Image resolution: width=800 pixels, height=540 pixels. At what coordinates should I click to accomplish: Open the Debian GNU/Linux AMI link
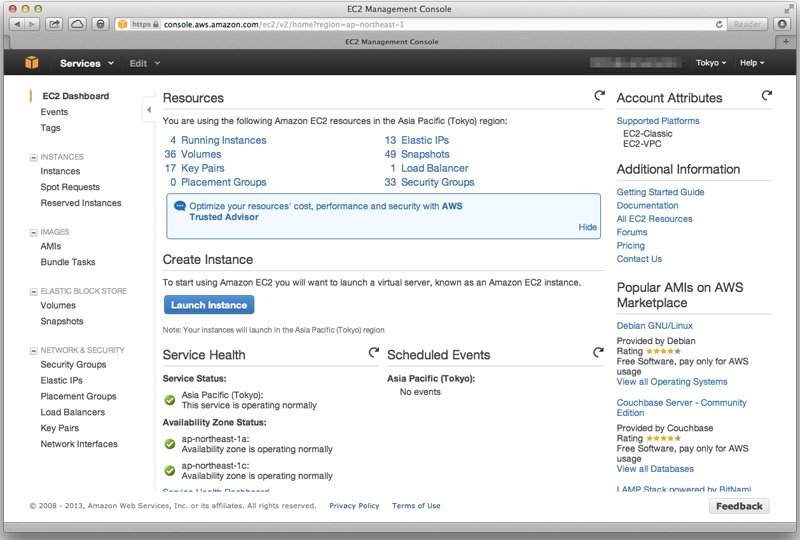point(655,326)
